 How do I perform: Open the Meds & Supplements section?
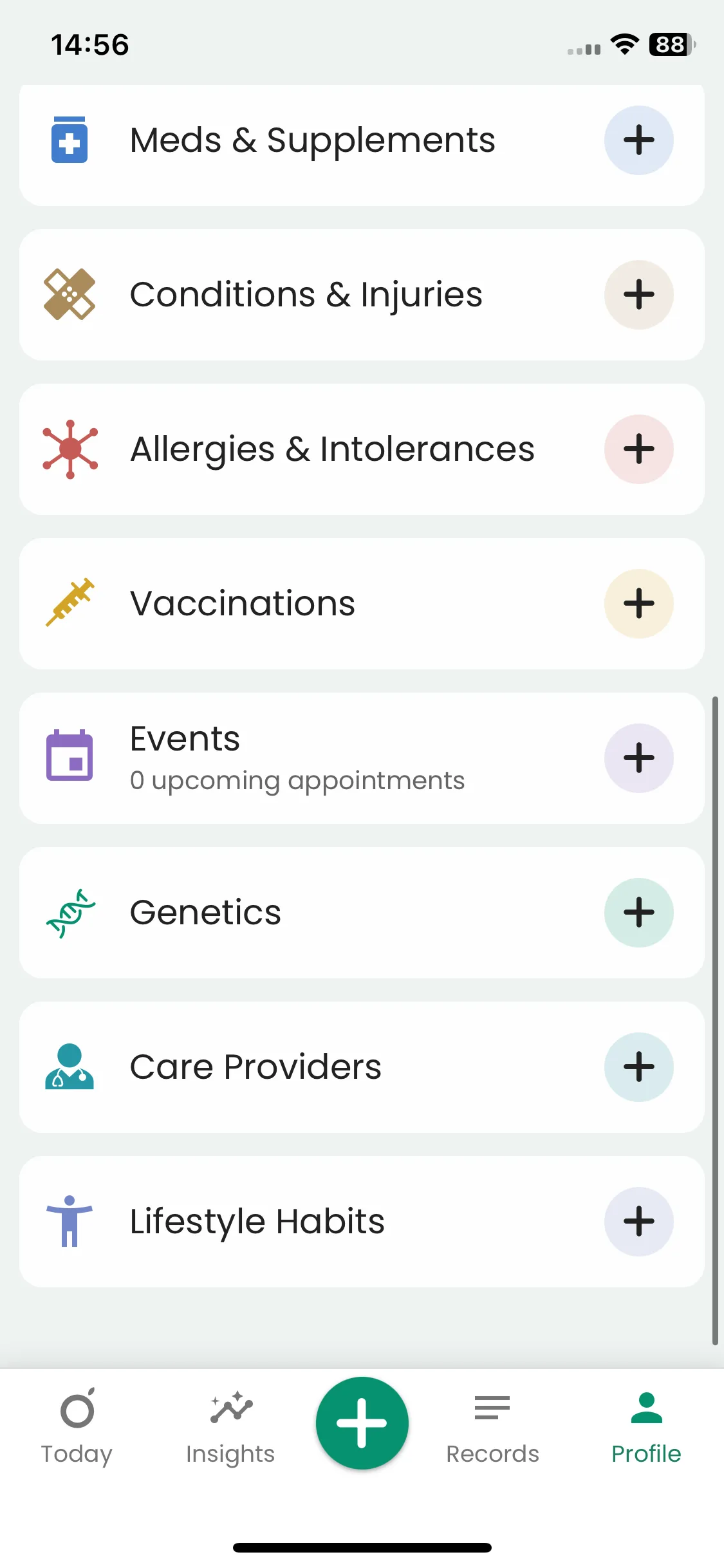(x=312, y=140)
